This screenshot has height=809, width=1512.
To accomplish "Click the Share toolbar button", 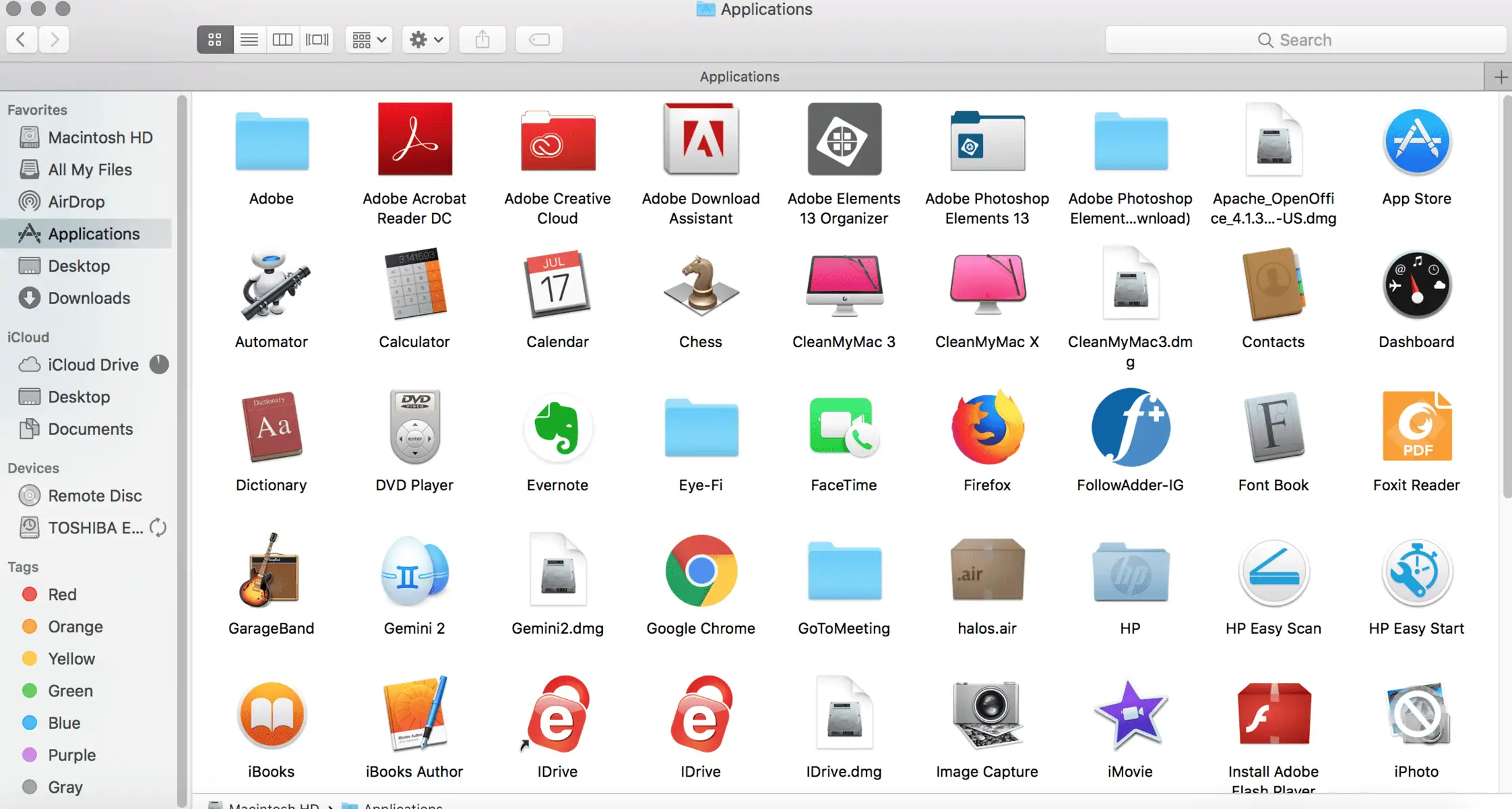I will [x=482, y=40].
